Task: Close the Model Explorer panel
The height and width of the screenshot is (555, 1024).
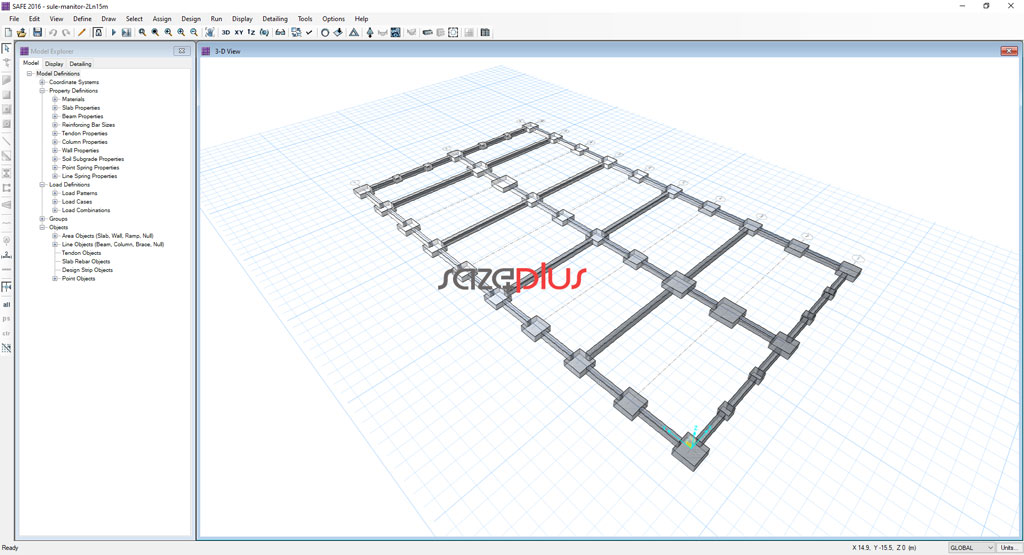Action: pyautogui.click(x=182, y=51)
